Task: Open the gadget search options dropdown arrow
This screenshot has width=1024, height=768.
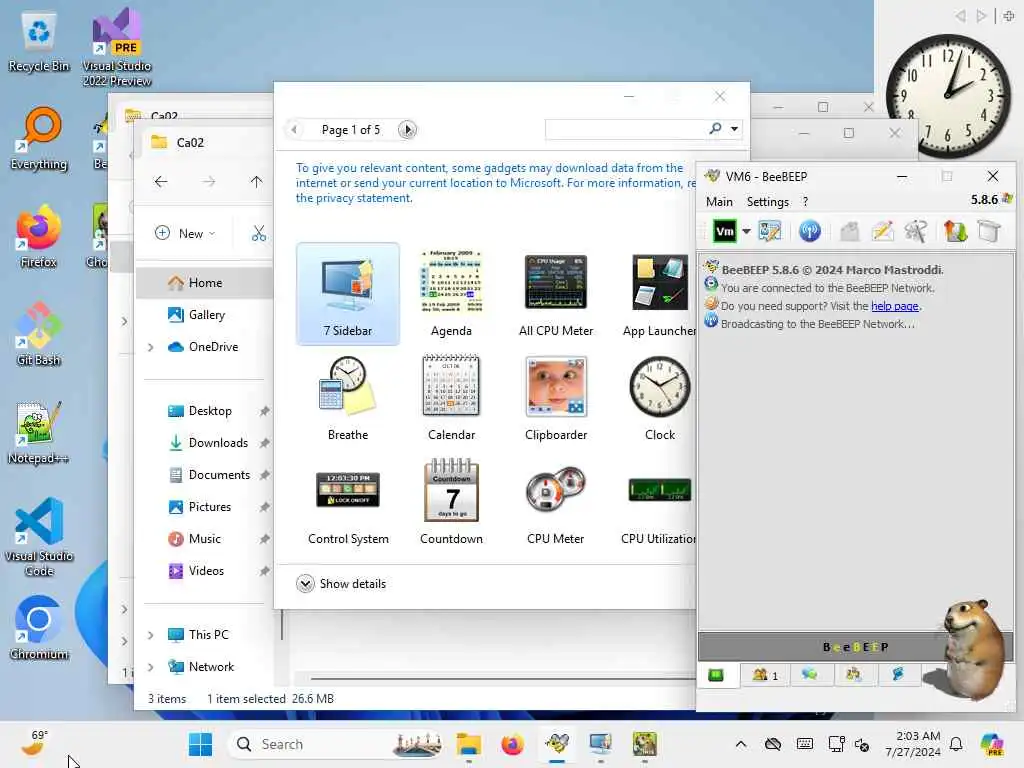Action: (735, 129)
